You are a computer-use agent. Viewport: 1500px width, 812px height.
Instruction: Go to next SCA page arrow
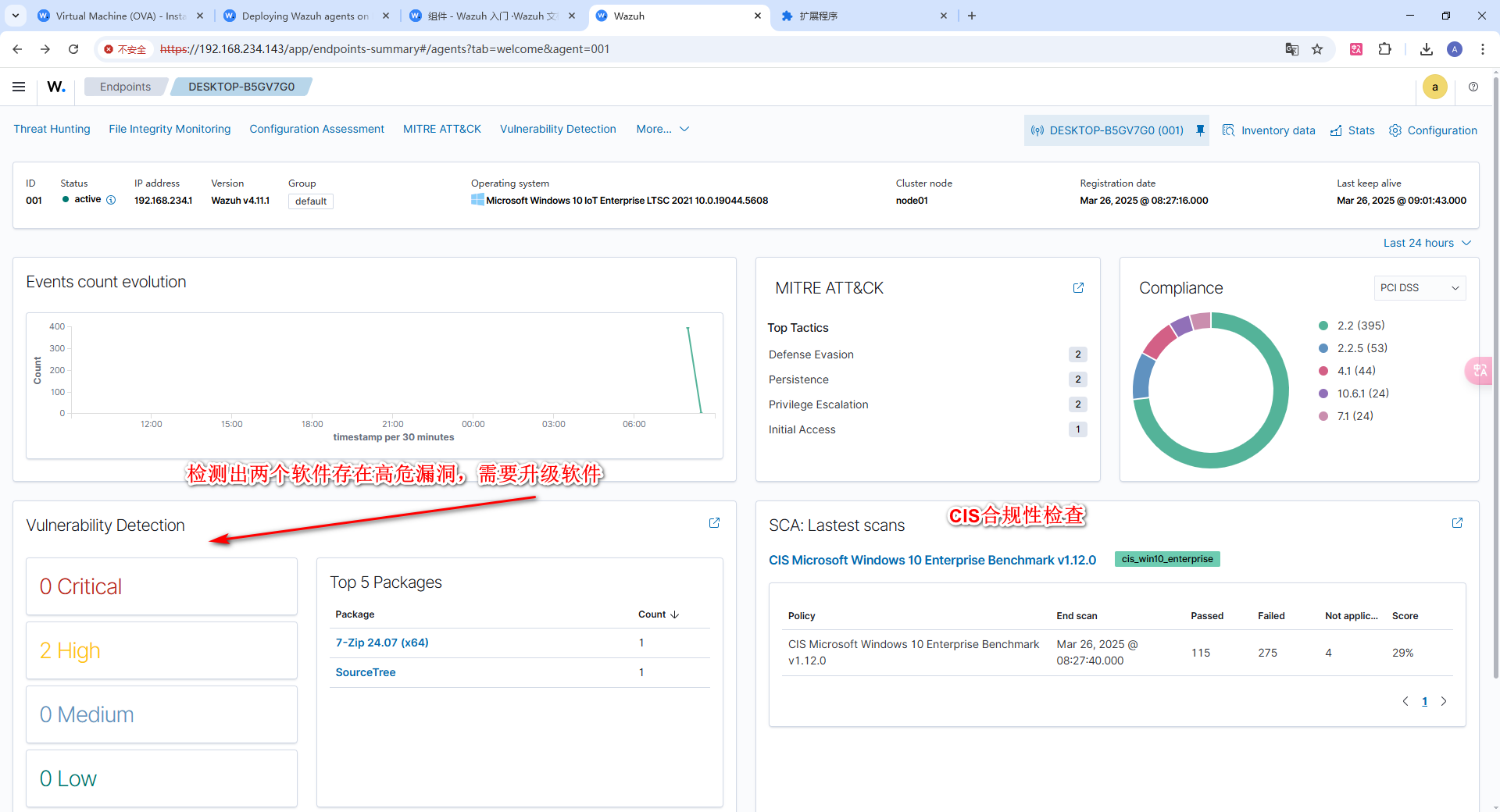(1444, 701)
